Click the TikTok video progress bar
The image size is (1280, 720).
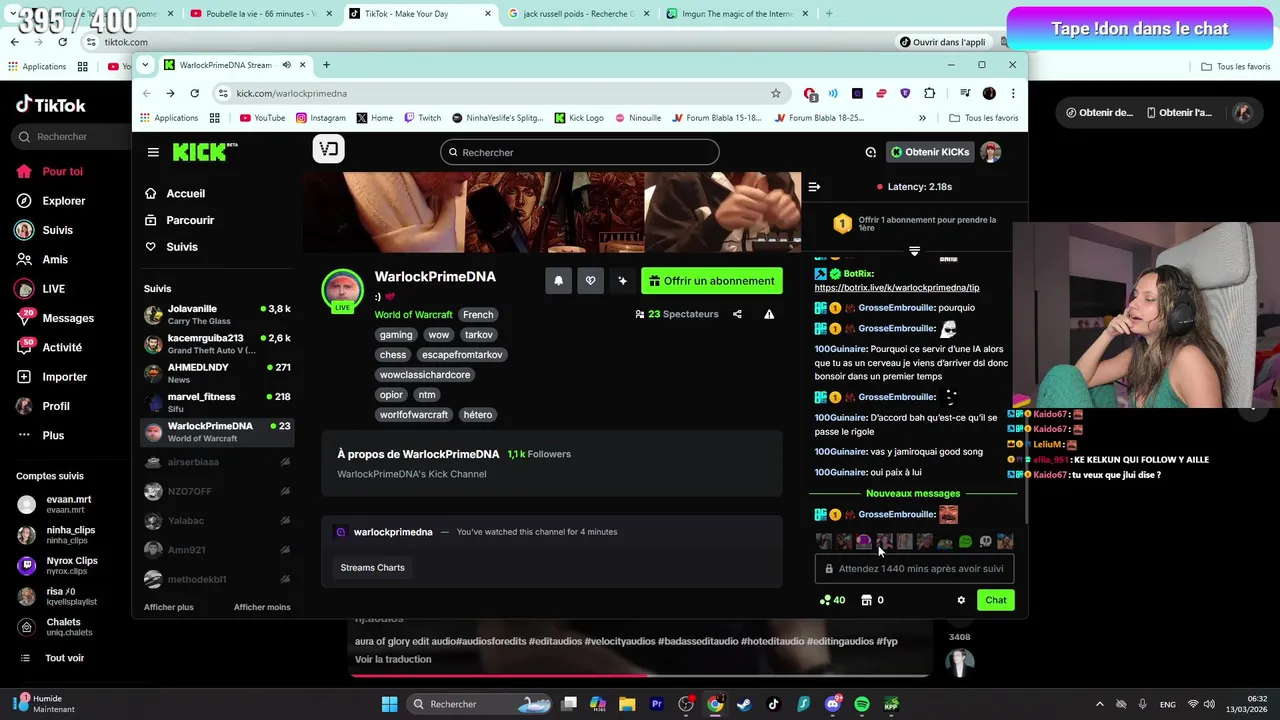click(640, 674)
